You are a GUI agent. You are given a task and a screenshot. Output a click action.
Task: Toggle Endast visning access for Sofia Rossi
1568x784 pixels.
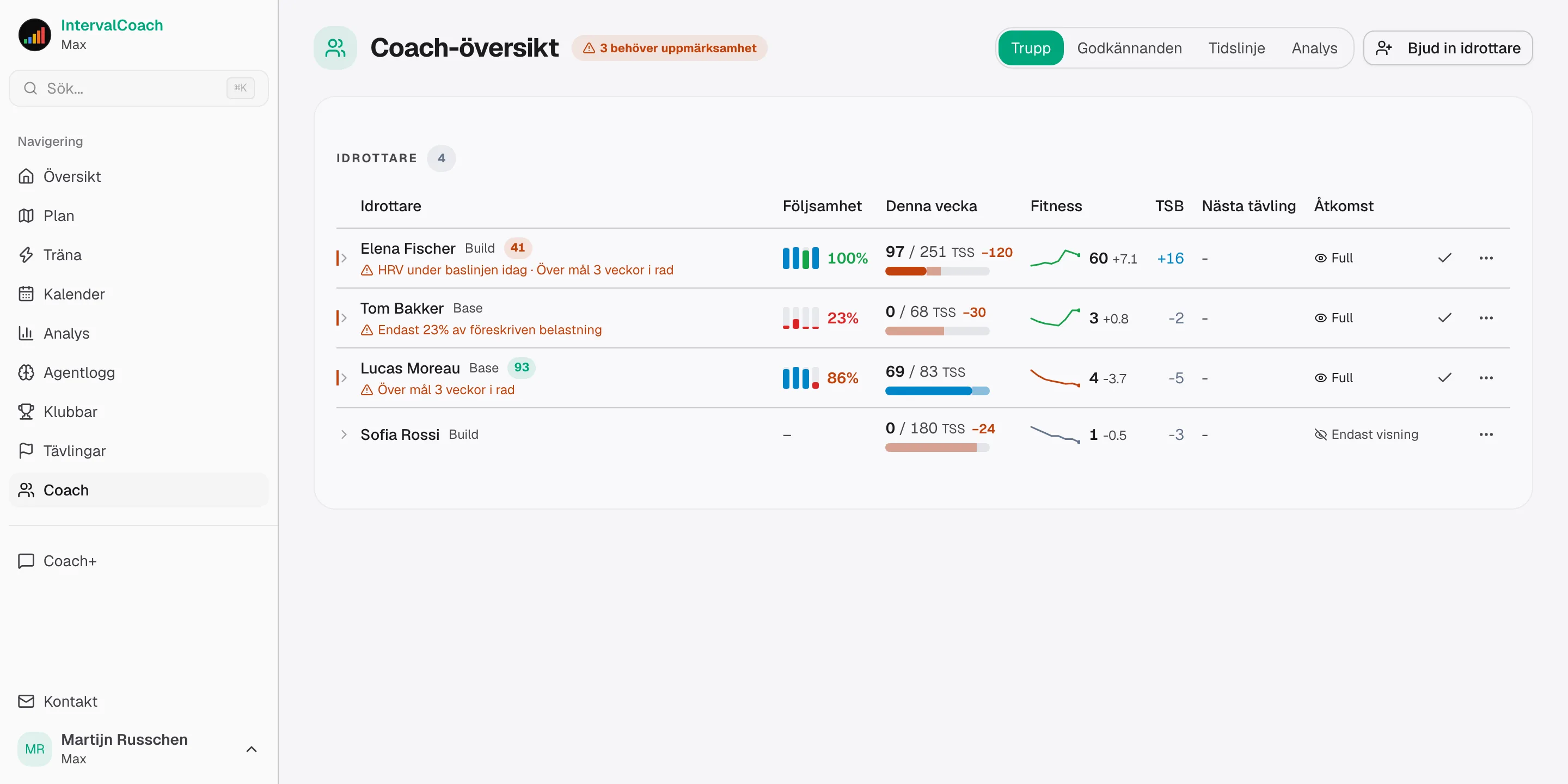(x=1366, y=434)
